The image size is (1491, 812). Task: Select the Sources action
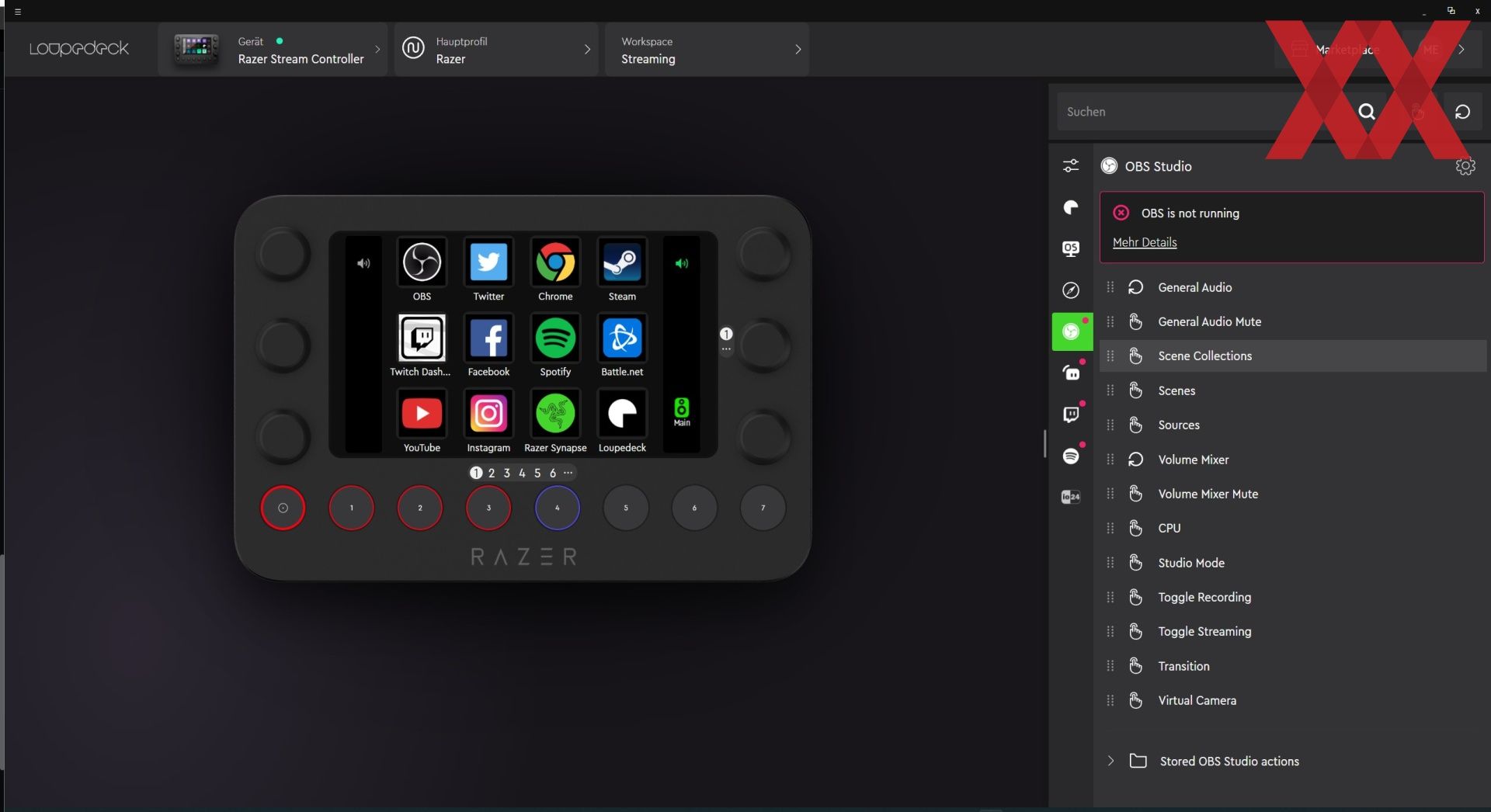1291,425
